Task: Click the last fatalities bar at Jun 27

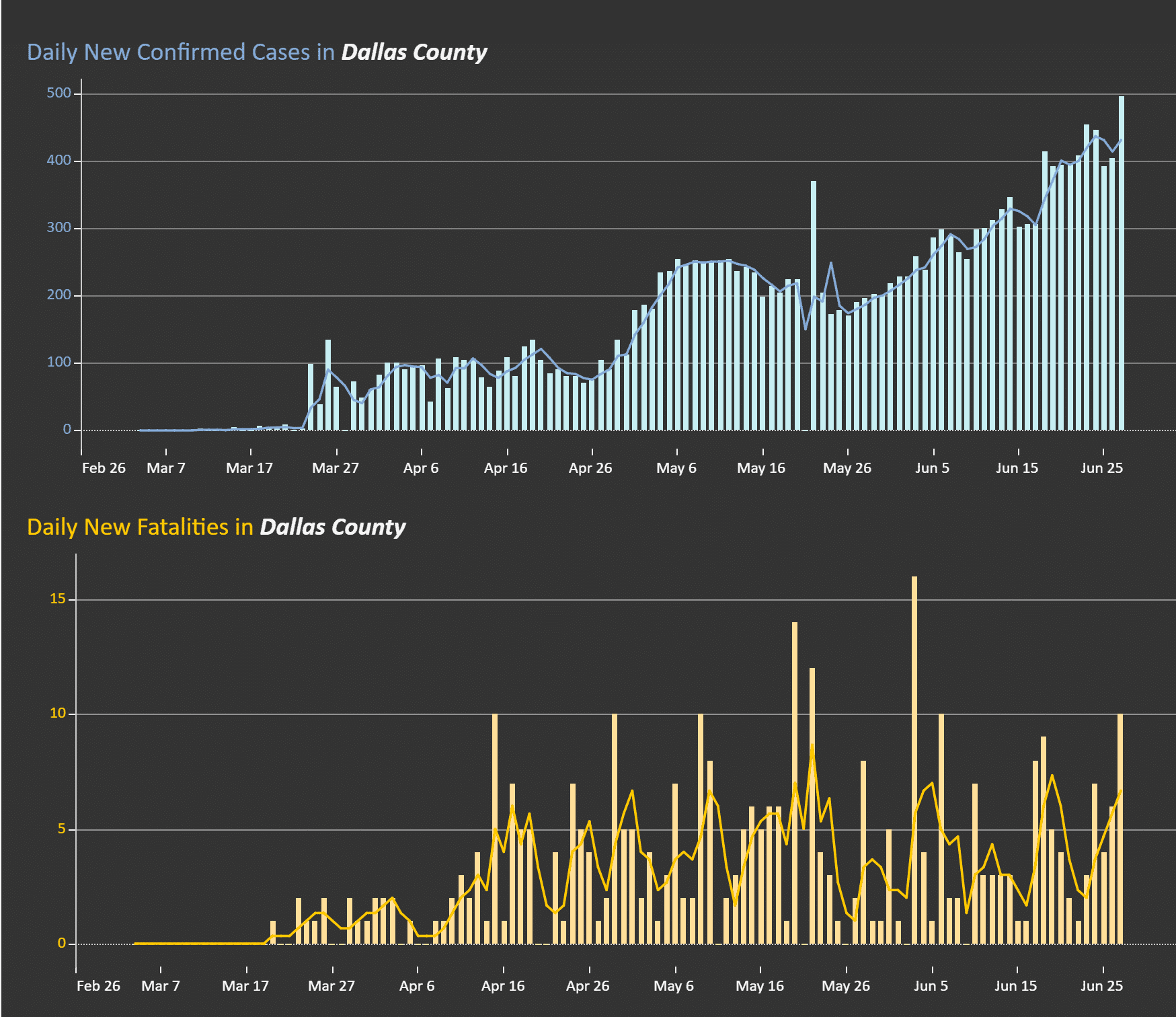Action: (x=1120, y=829)
